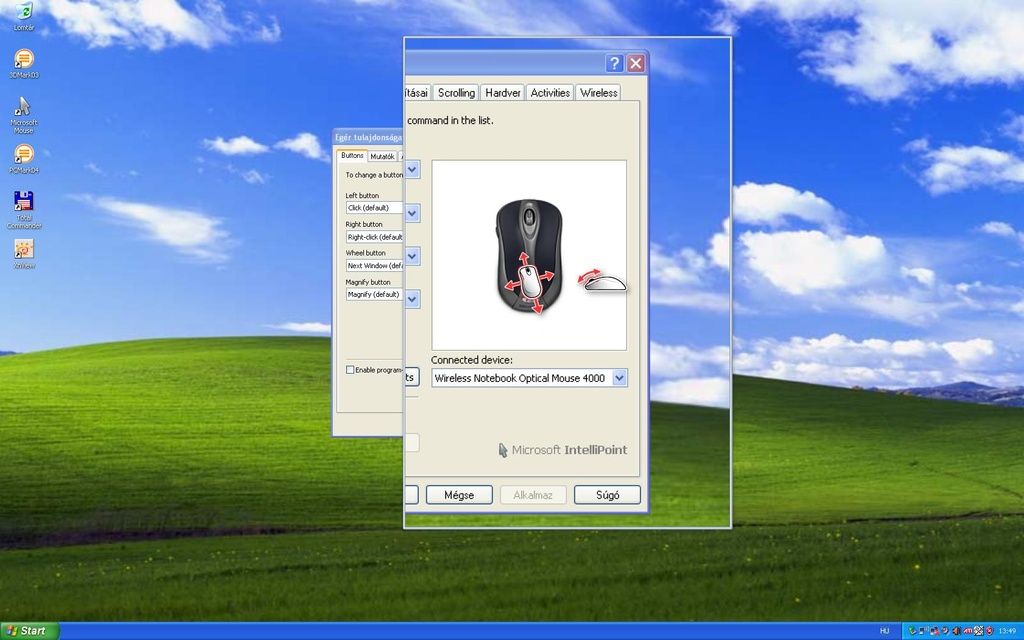Open the PCMark04 desktop shortcut

24,159
